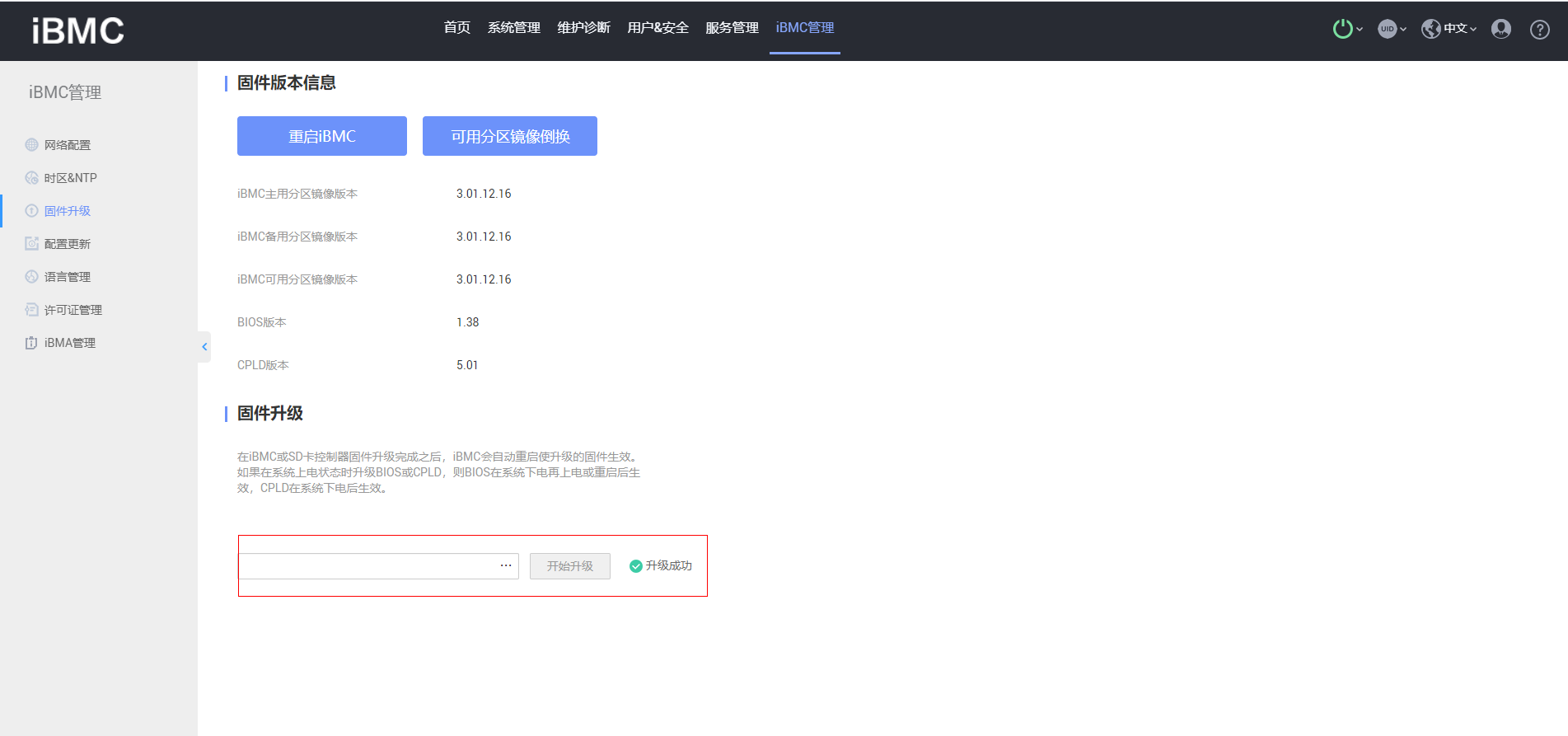
Task: Expand the UID dropdown arrow
Action: click(1403, 30)
